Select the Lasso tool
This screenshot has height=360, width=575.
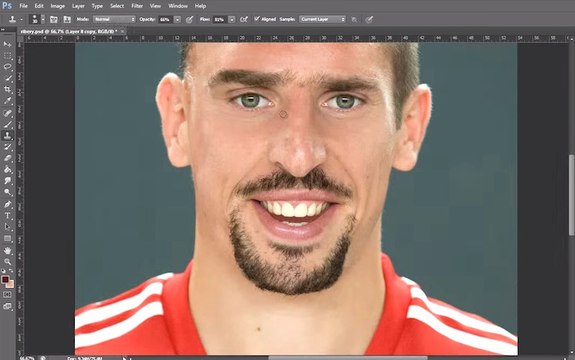tap(7, 67)
